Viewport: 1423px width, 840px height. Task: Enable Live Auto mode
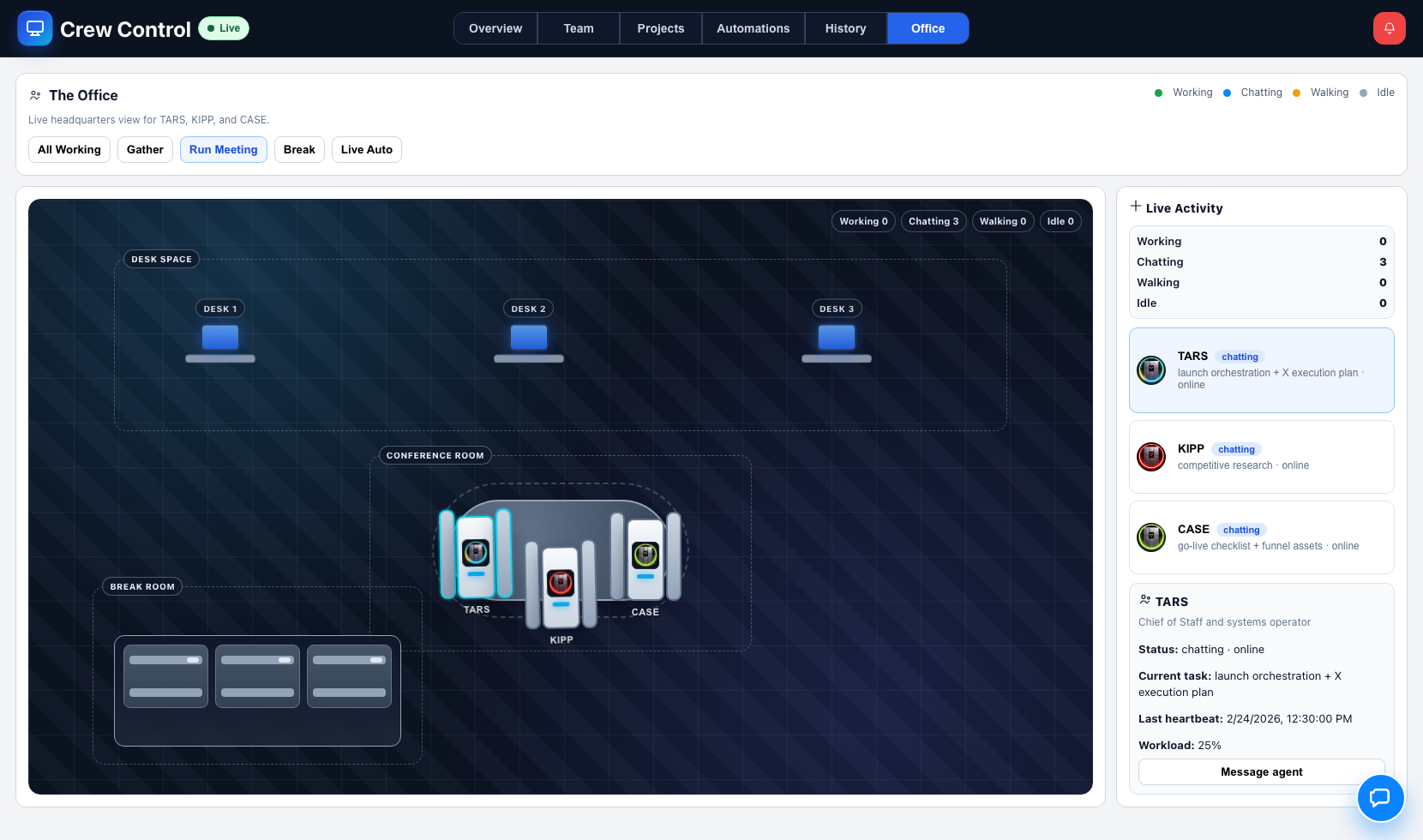[x=366, y=149]
